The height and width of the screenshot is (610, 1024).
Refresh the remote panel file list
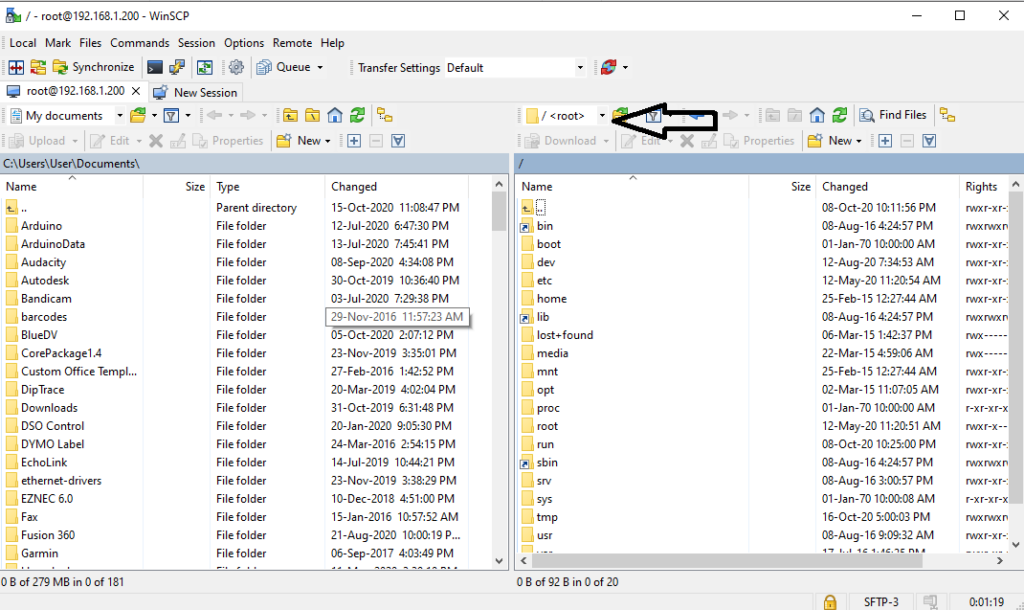pos(840,116)
